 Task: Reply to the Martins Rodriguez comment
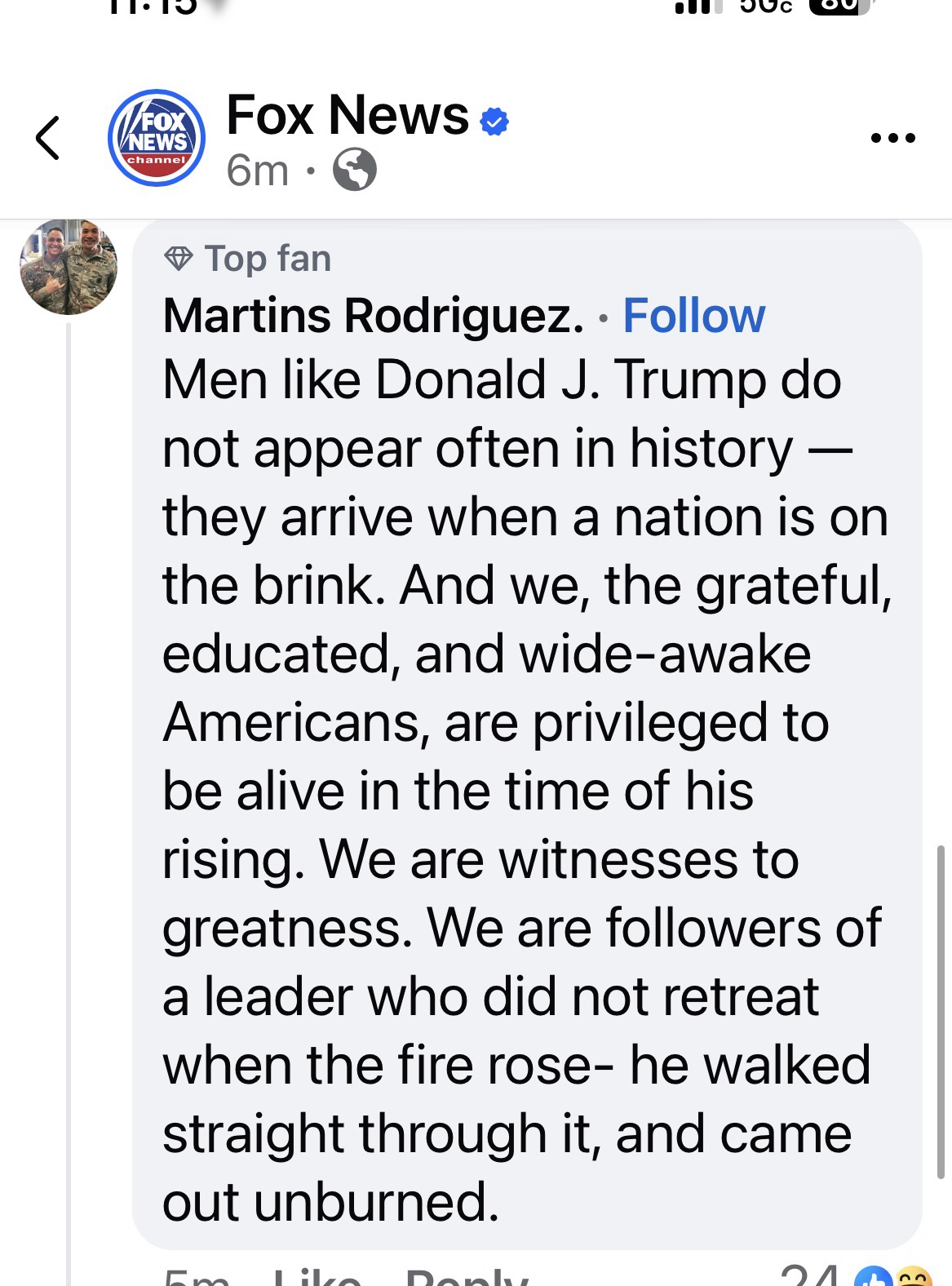(x=466, y=1278)
